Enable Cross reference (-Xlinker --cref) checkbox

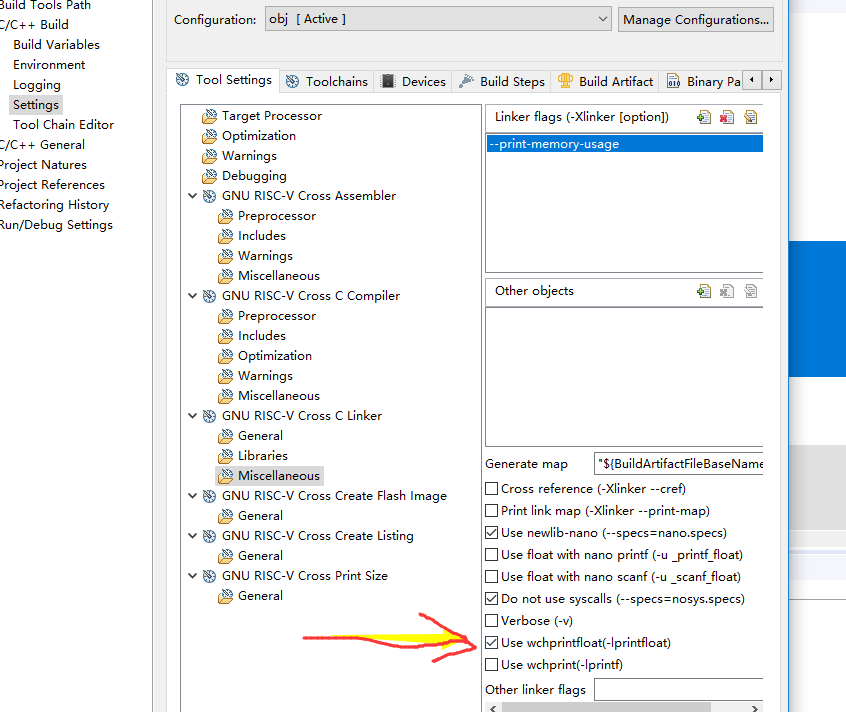click(x=491, y=489)
